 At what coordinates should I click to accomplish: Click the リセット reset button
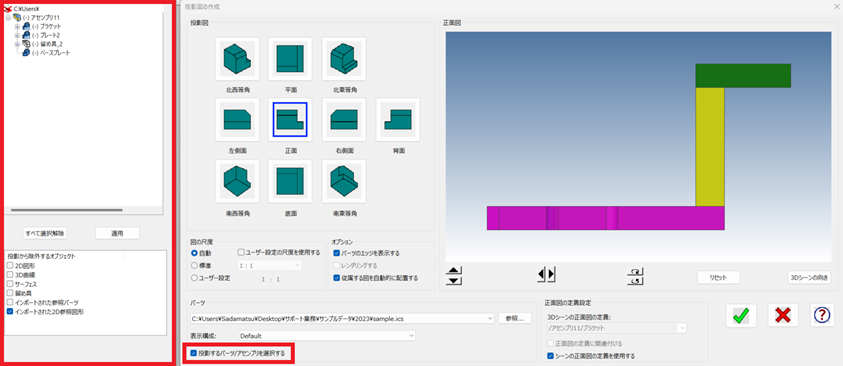pos(719,277)
